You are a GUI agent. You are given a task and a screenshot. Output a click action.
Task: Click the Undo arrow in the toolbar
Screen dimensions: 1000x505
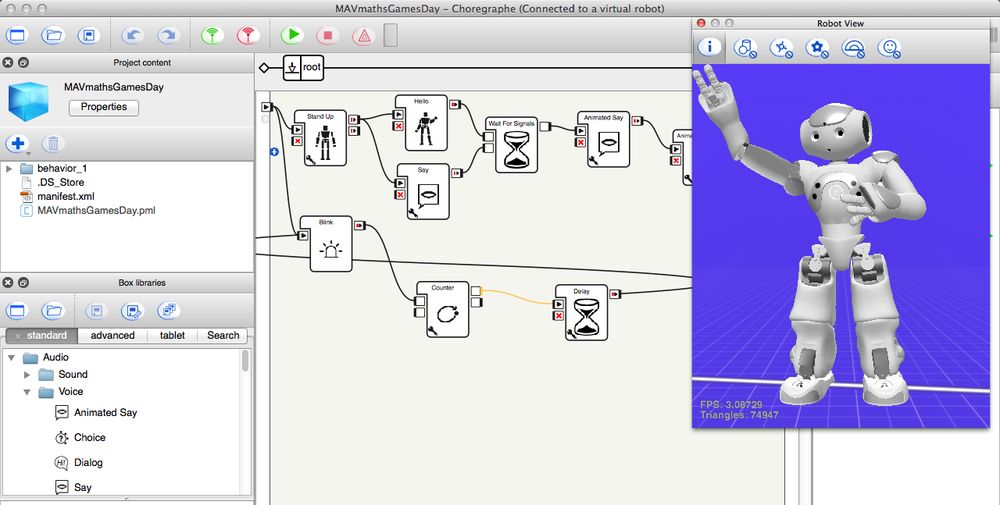[133, 35]
